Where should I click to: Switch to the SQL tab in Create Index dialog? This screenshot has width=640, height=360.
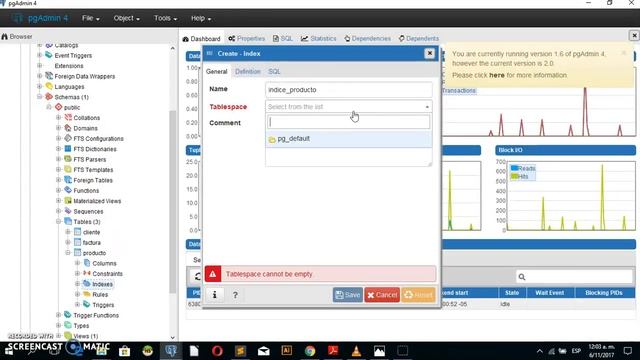coord(274,71)
